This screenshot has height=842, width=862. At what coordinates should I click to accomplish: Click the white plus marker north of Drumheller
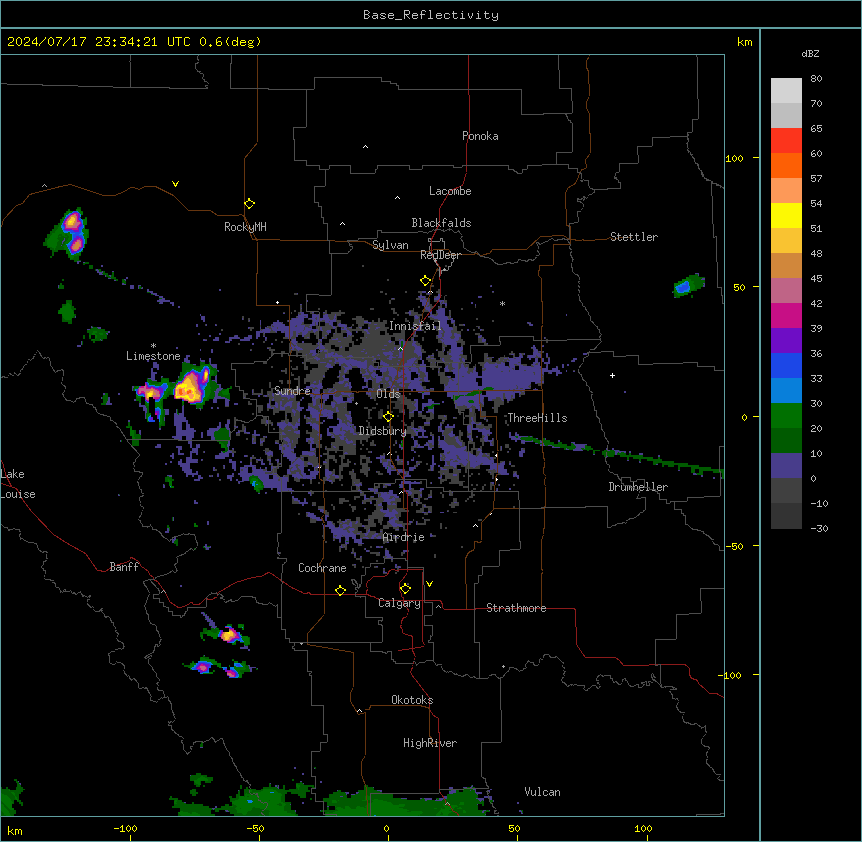coord(612,375)
